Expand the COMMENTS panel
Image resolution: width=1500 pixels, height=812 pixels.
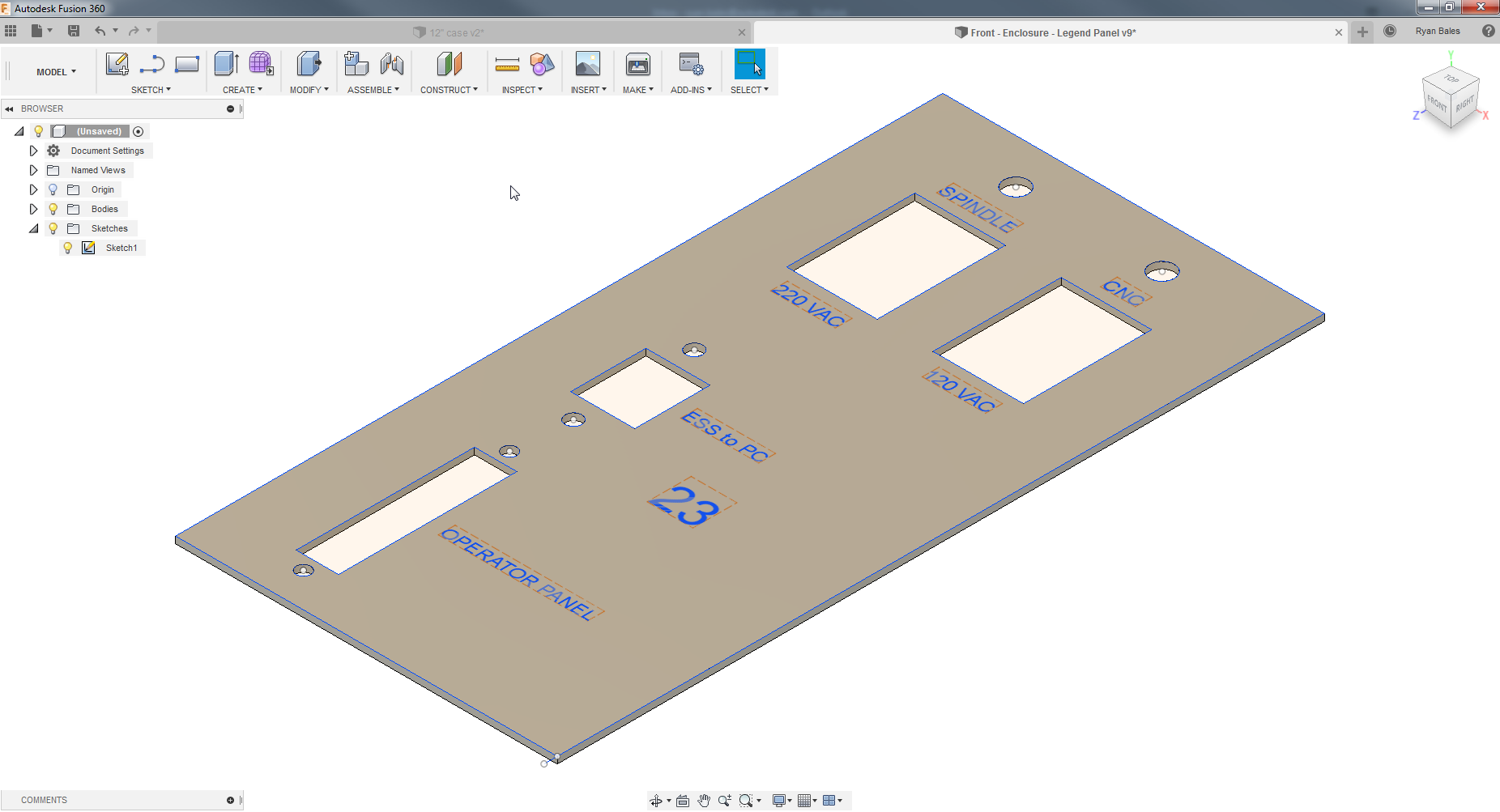[230, 800]
